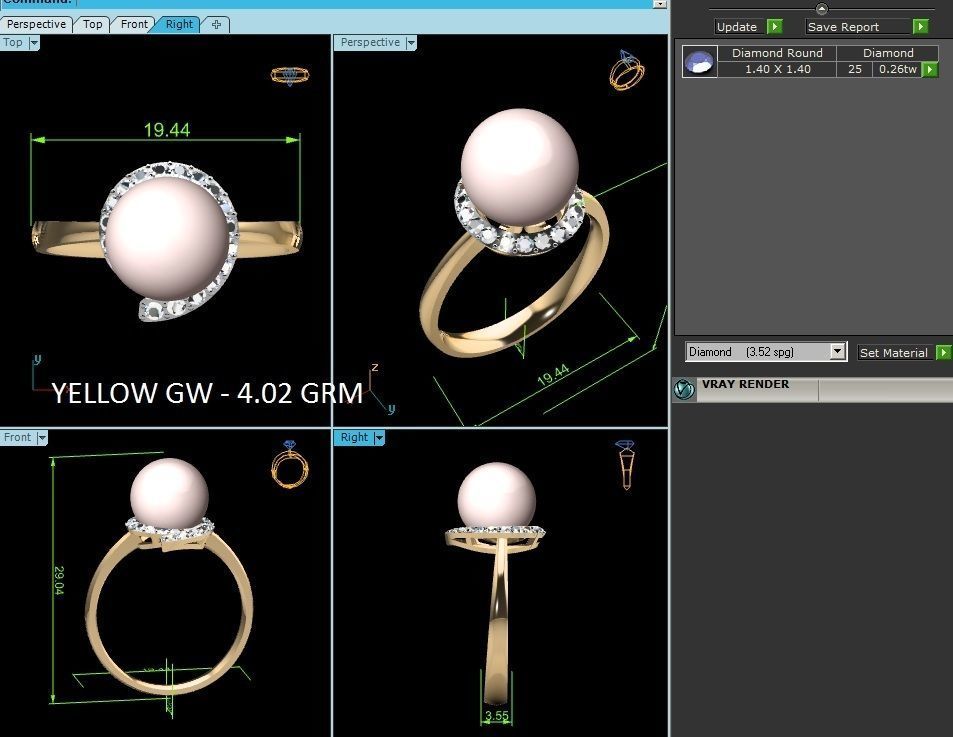
Task: Open the Front viewport title dropdown arrow
Action: [41, 437]
